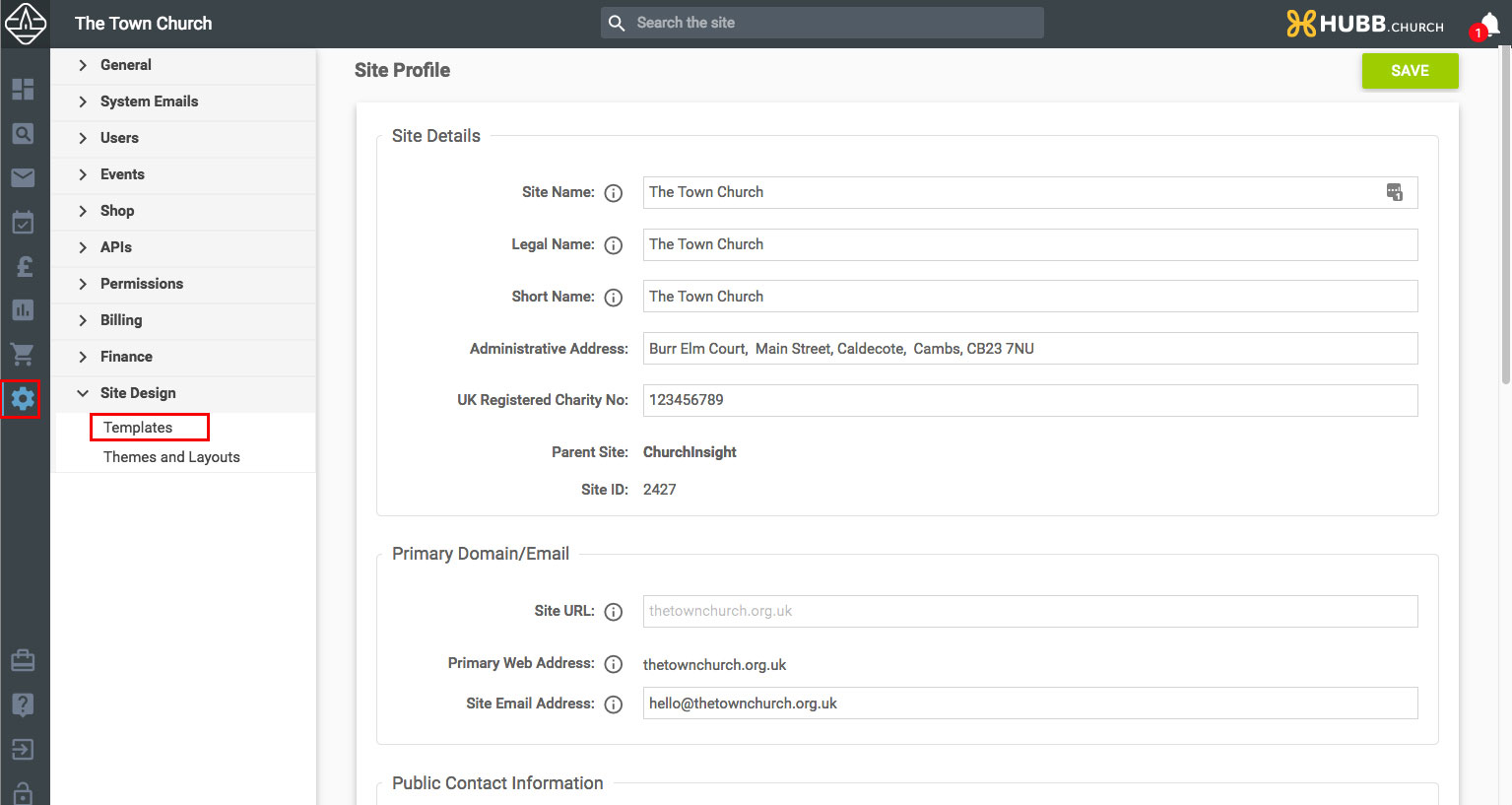Show the info tooltip for Site URL
Screen dimensions: 1512x805
tap(614, 612)
